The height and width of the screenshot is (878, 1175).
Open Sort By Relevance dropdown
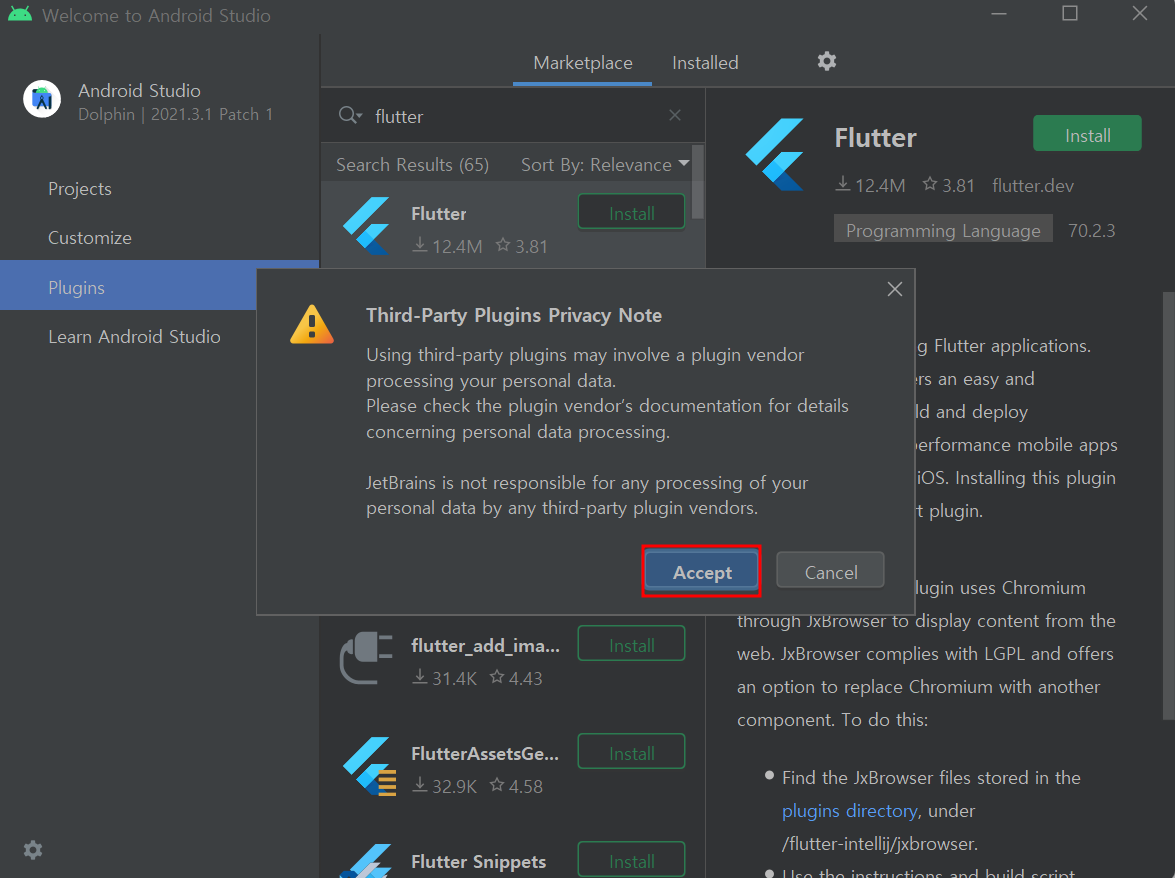[605, 165]
